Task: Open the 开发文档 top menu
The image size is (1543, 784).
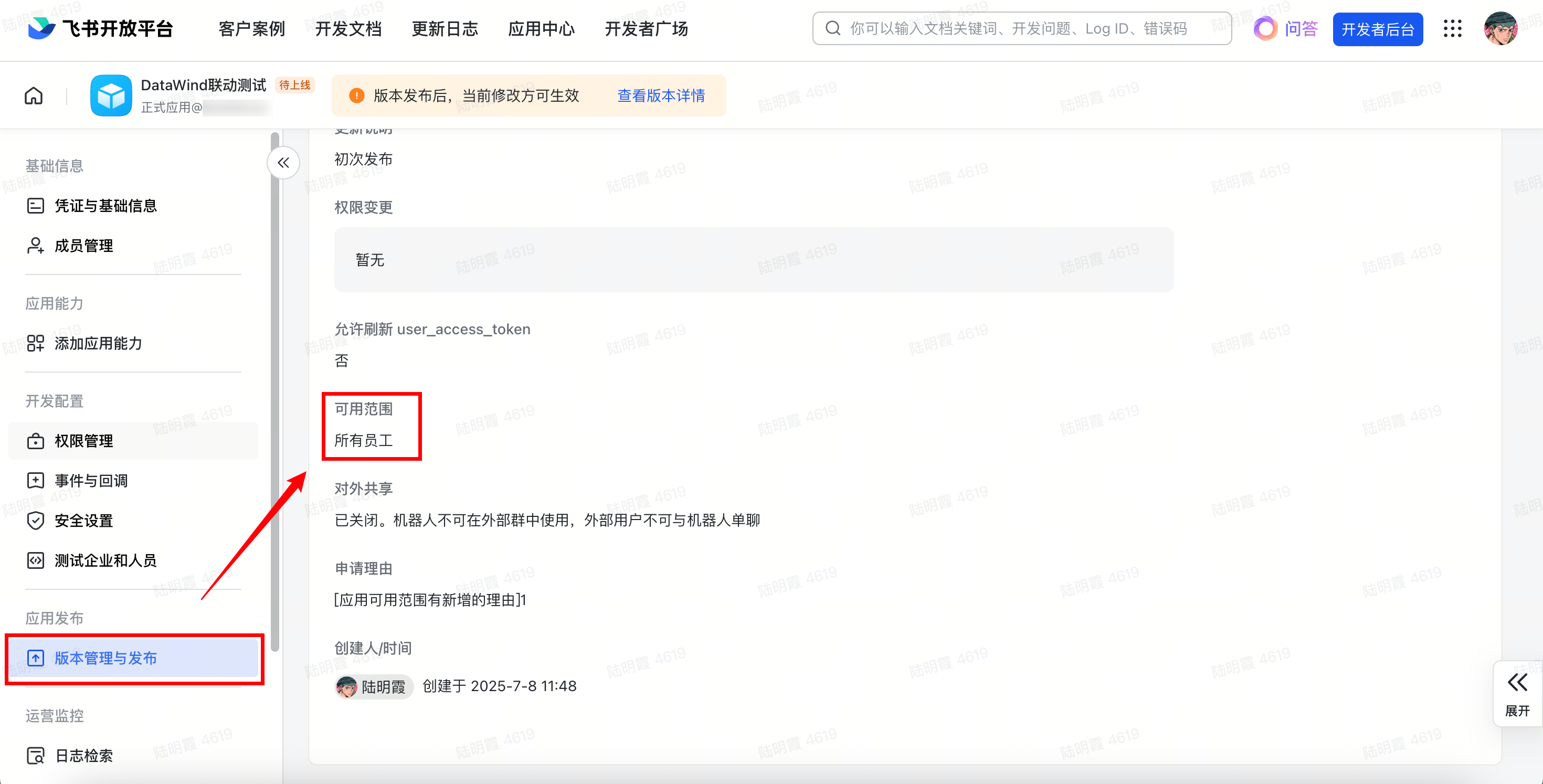Action: pos(348,28)
